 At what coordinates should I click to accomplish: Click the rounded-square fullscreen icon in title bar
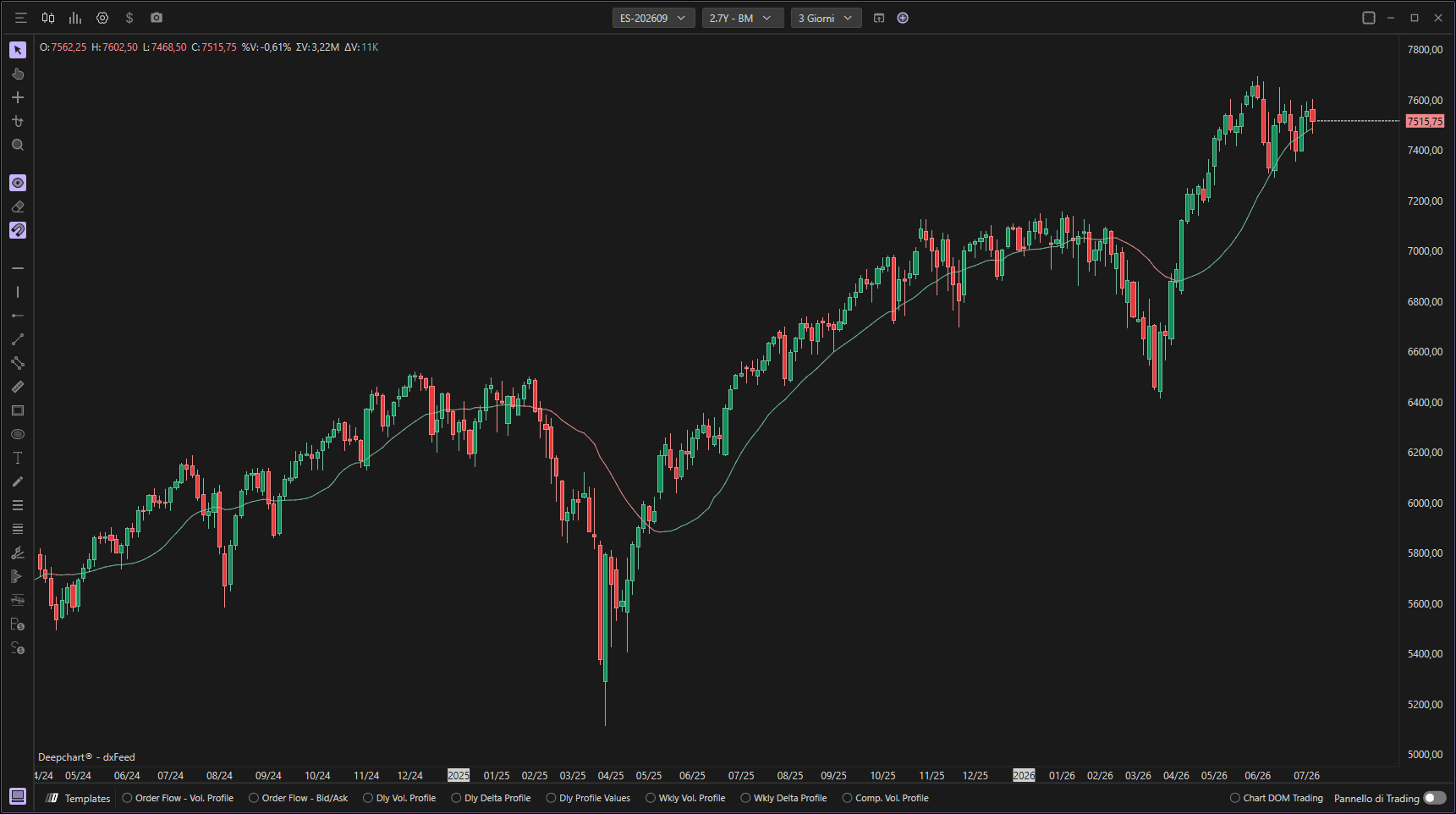coord(1369,18)
